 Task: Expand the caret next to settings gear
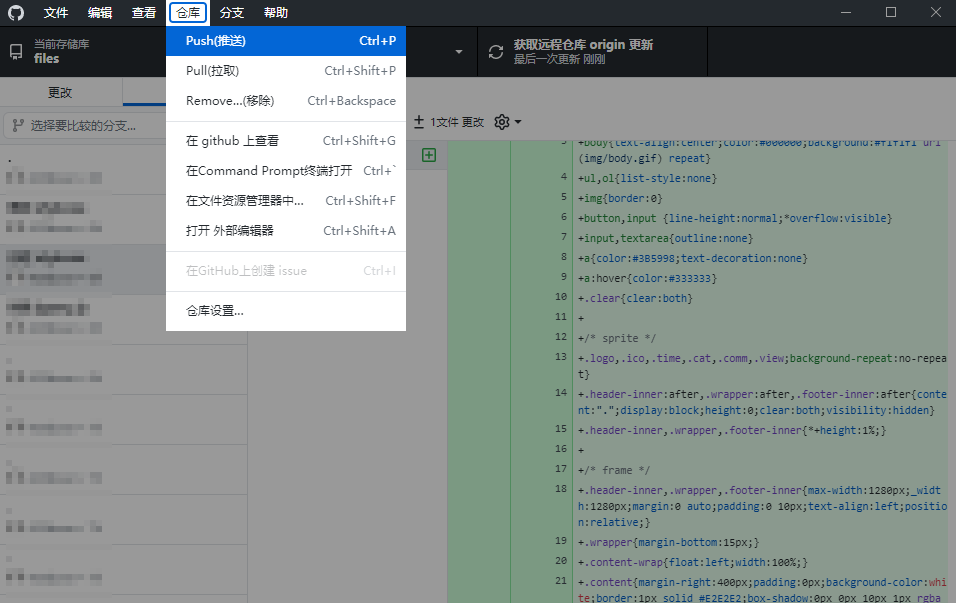click(x=518, y=123)
